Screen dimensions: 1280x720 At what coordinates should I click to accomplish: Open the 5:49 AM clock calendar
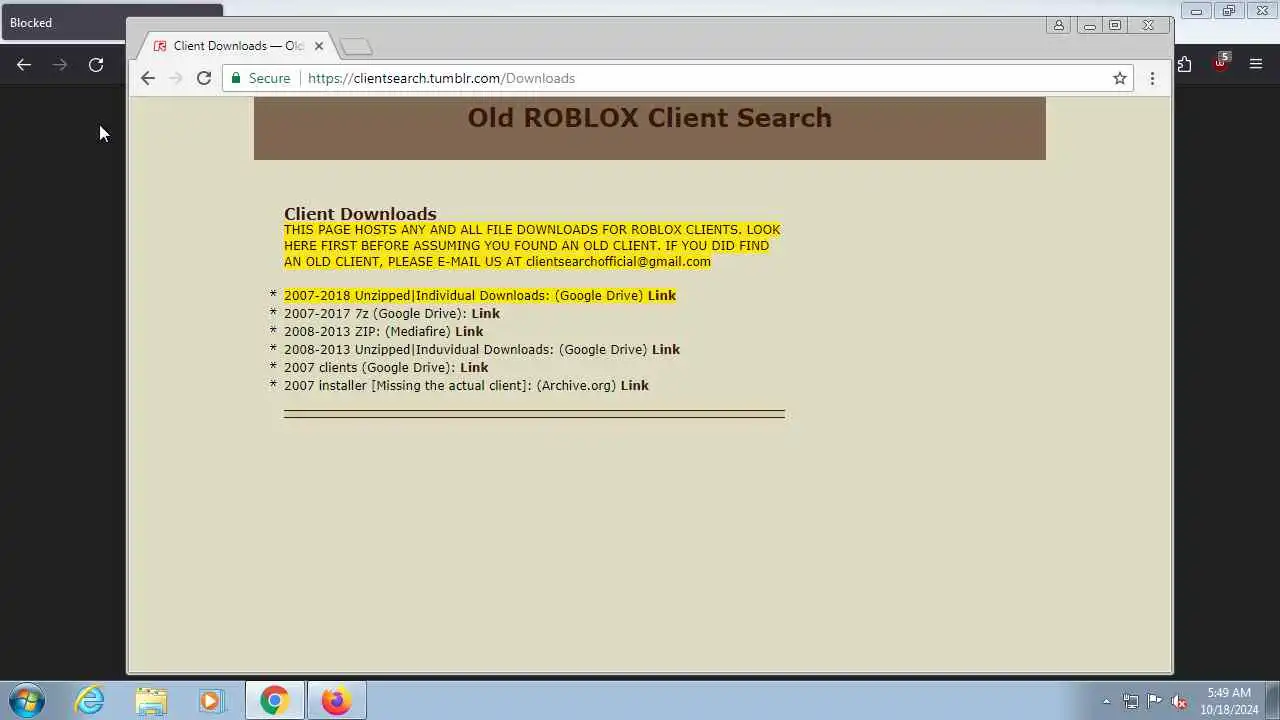coord(1229,701)
